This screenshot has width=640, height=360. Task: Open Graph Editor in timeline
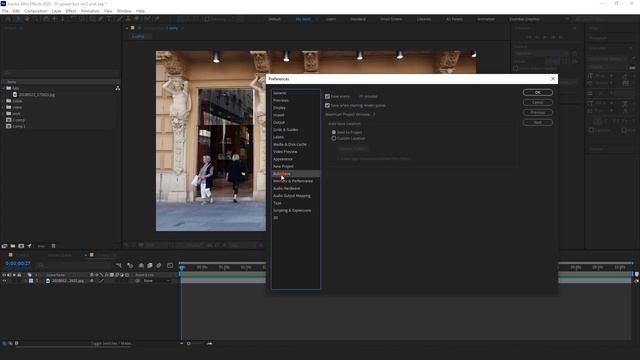pyautogui.click(x=170, y=266)
